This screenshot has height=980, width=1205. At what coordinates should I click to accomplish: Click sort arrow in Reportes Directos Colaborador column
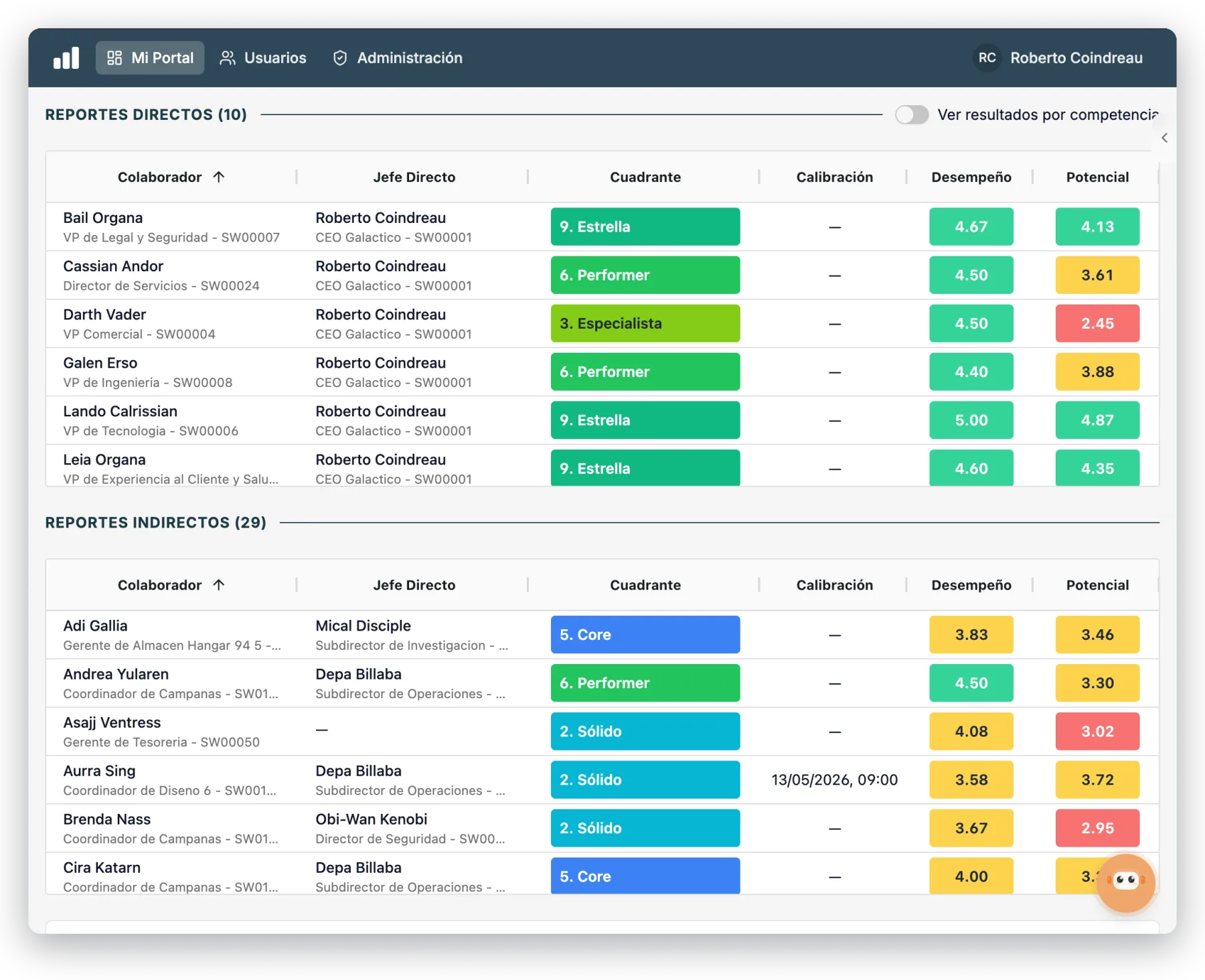coord(218,177)
